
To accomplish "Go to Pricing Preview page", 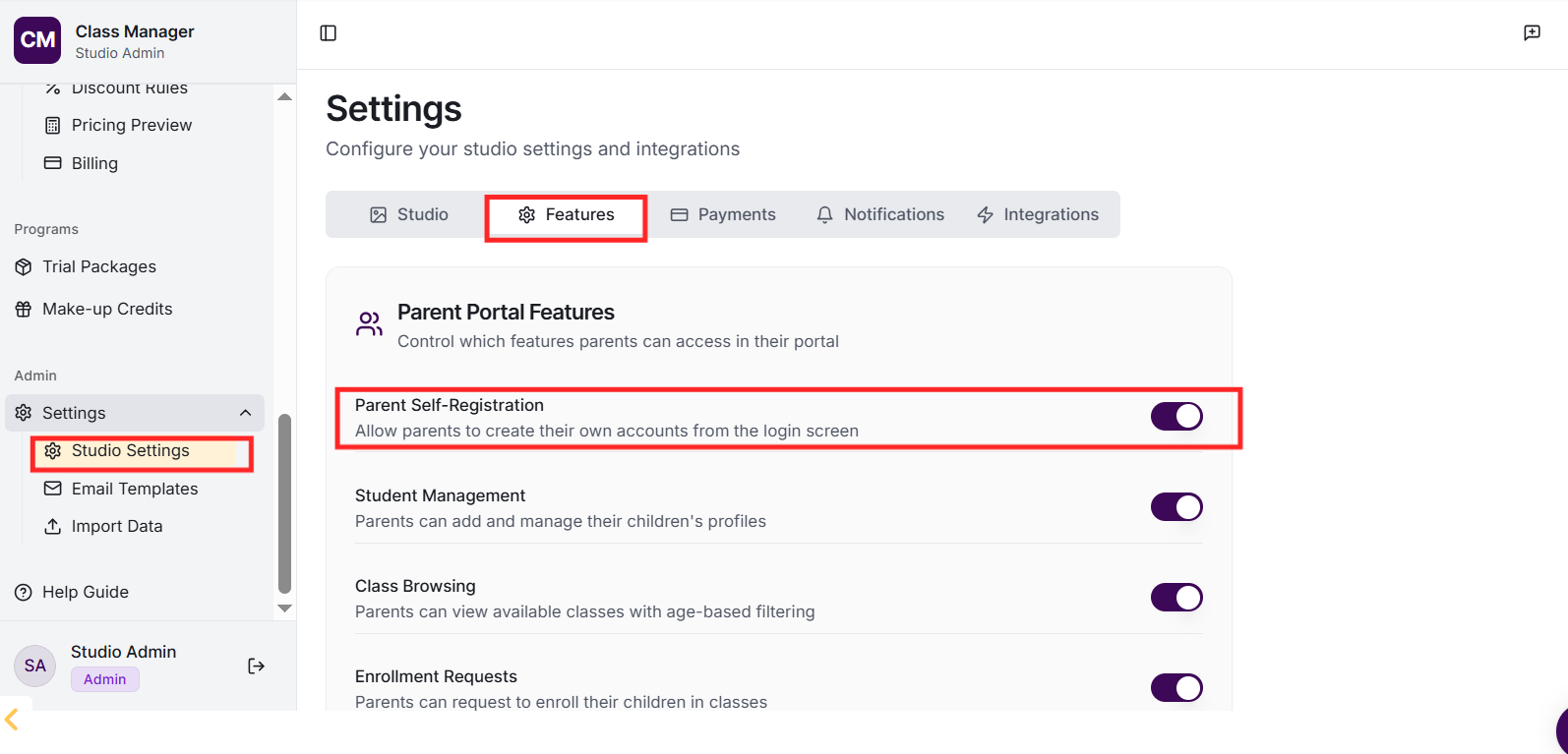I will [131, 126].
